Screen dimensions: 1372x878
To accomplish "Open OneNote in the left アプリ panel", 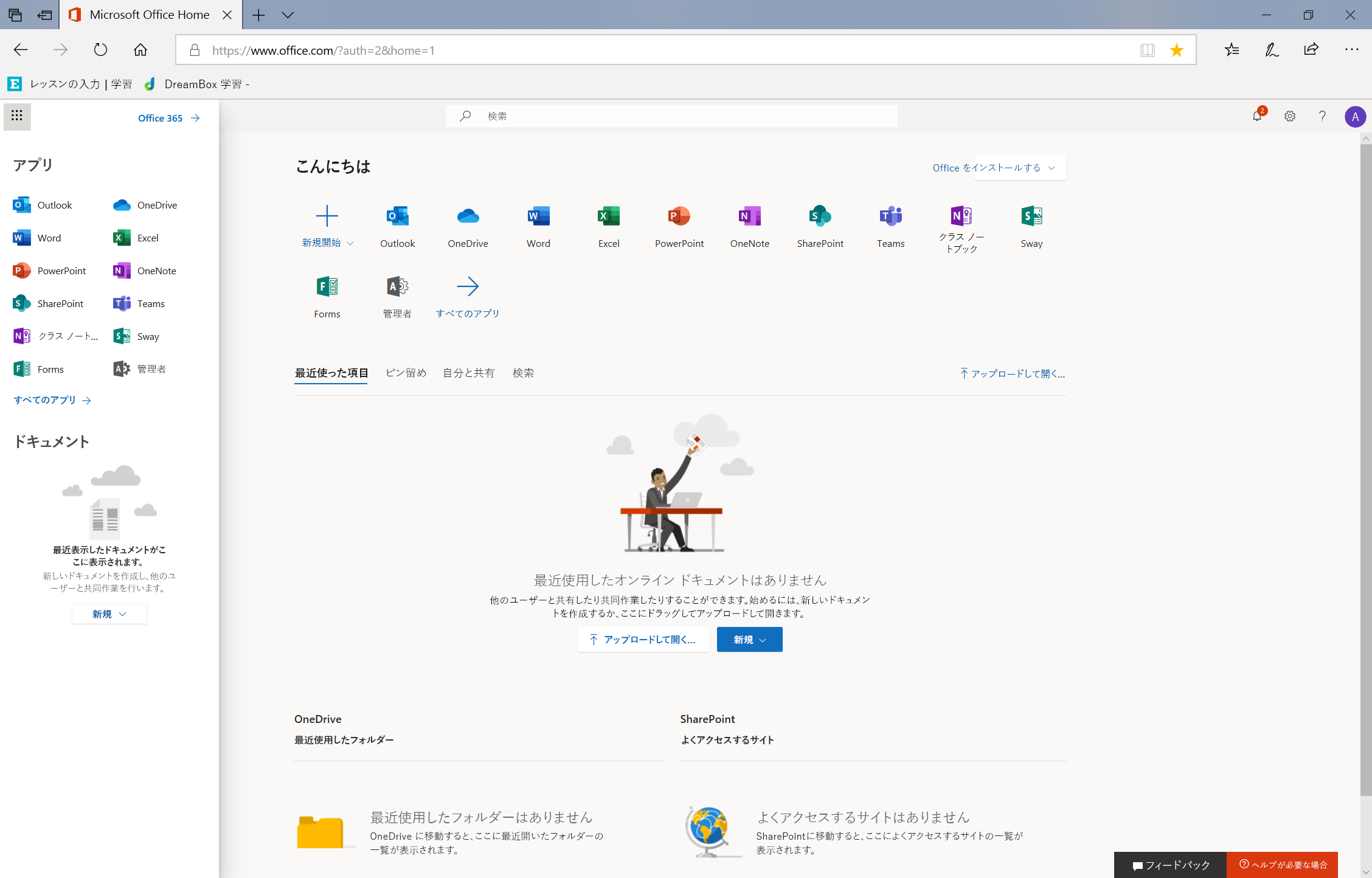I will (x=145, y=271).
